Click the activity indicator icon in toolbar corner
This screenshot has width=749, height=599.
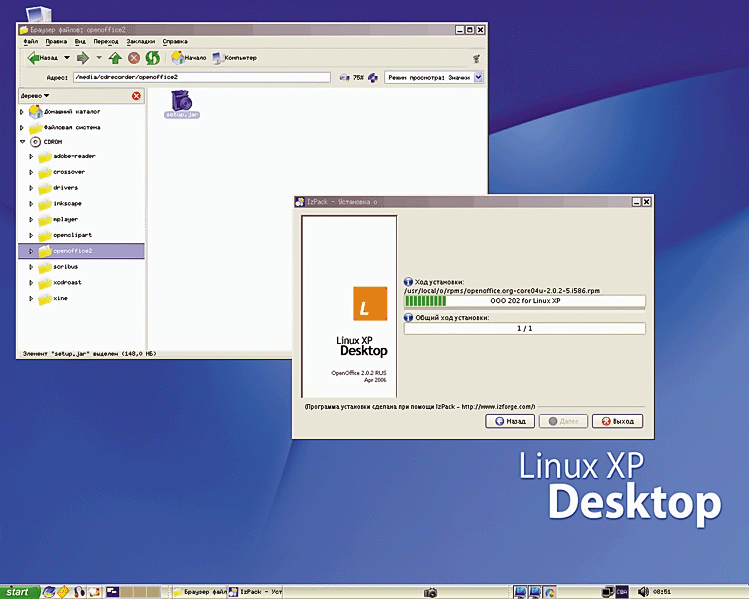tap(476, 59)
